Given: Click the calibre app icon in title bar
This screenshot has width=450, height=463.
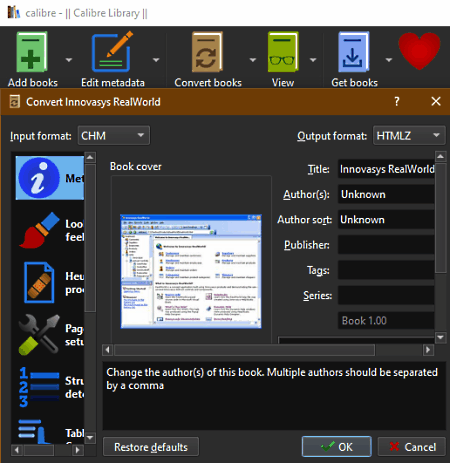Looking at the screenshot, I should pyautogui.click(x=14, y=12).
